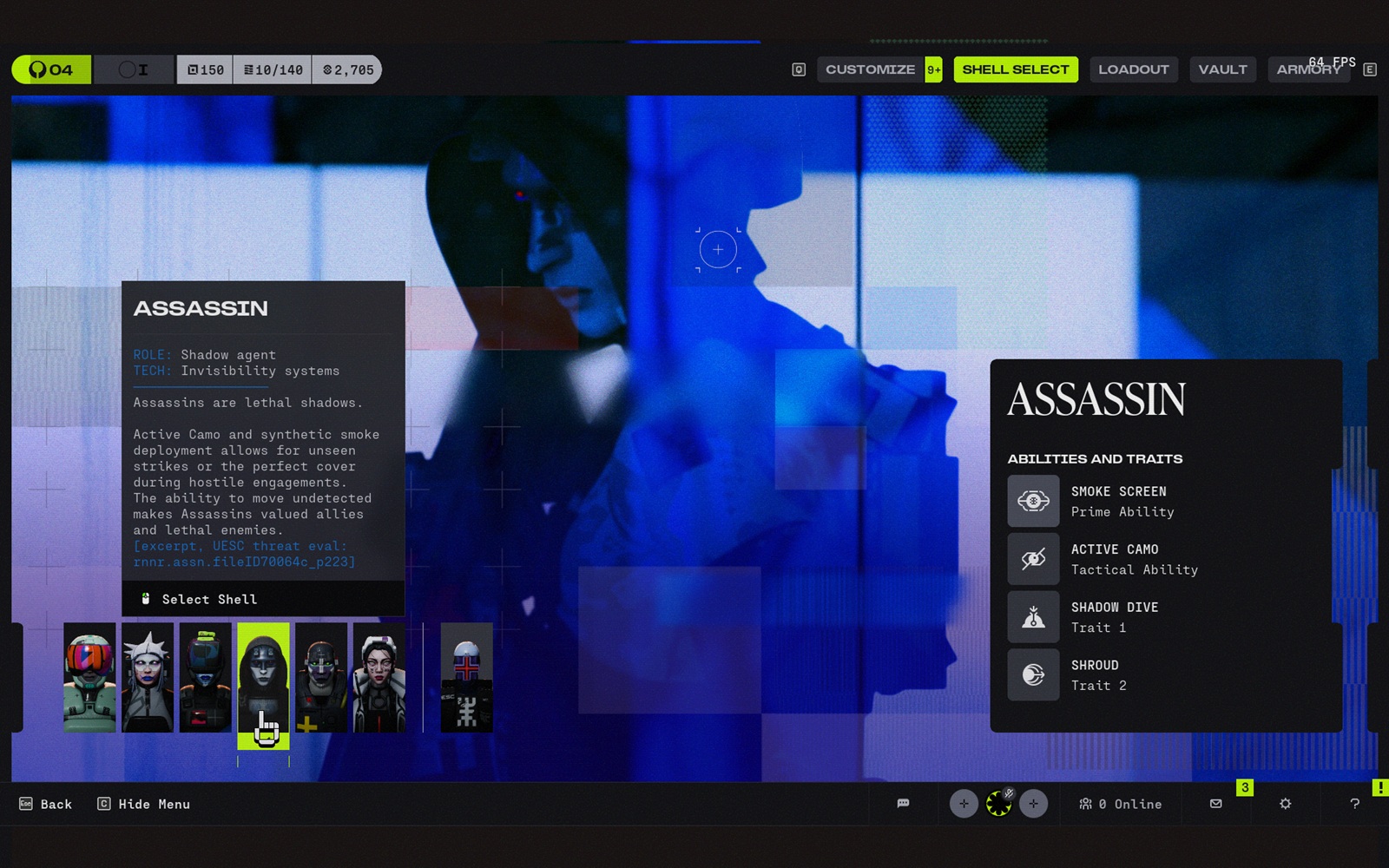Click the mail inbox envelope icon

(x=1216, y=804)
